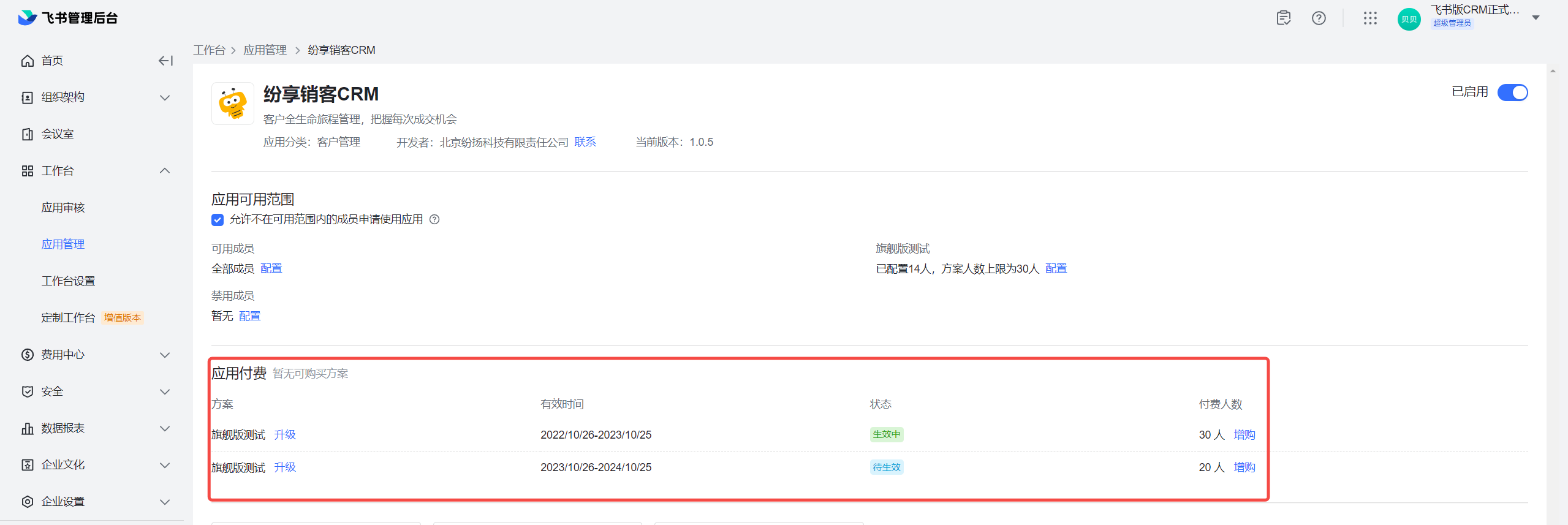Click 配置 next to 方案人数上限为30人
The width and height of the screenshot is (1568, 525).
[x=1056, y=268]
